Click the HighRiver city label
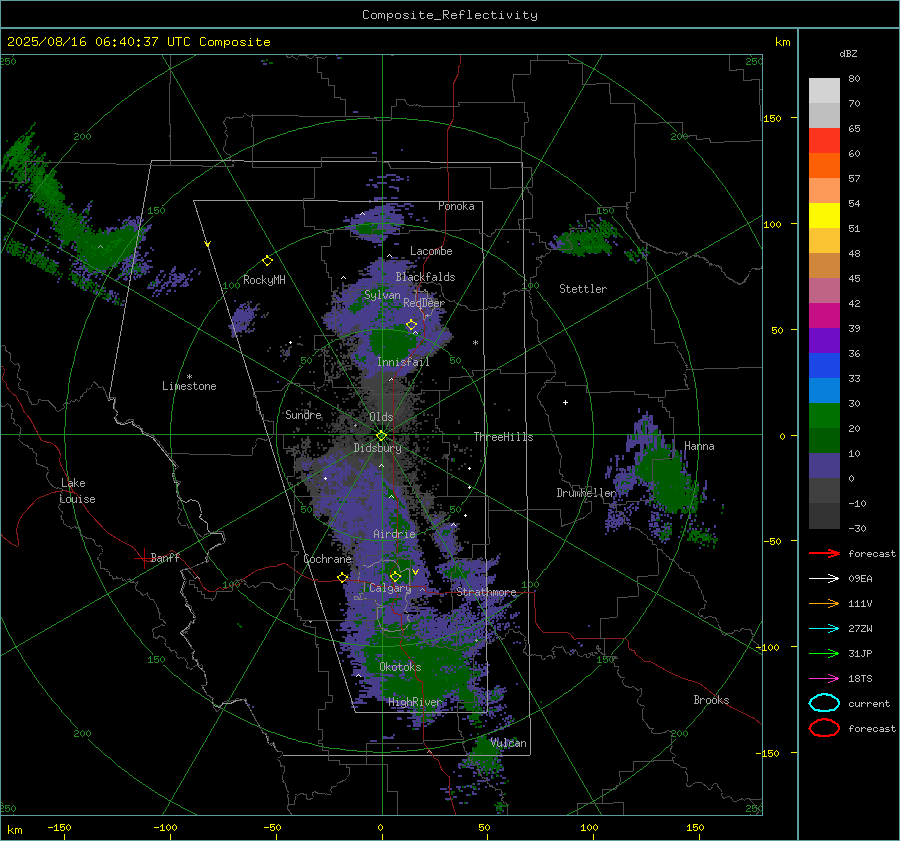Viewport: 900px width, 841px height. tap(415, 702)
